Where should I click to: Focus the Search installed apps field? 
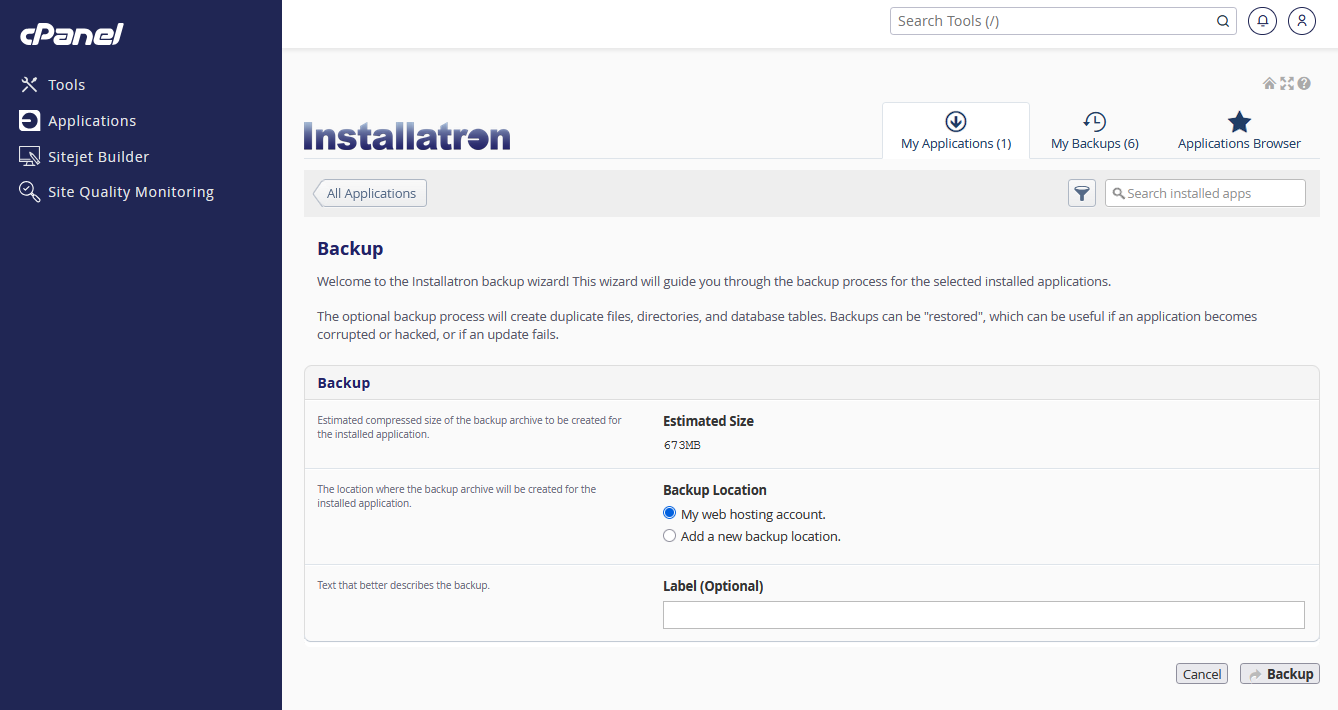(x=1205, y=193)
